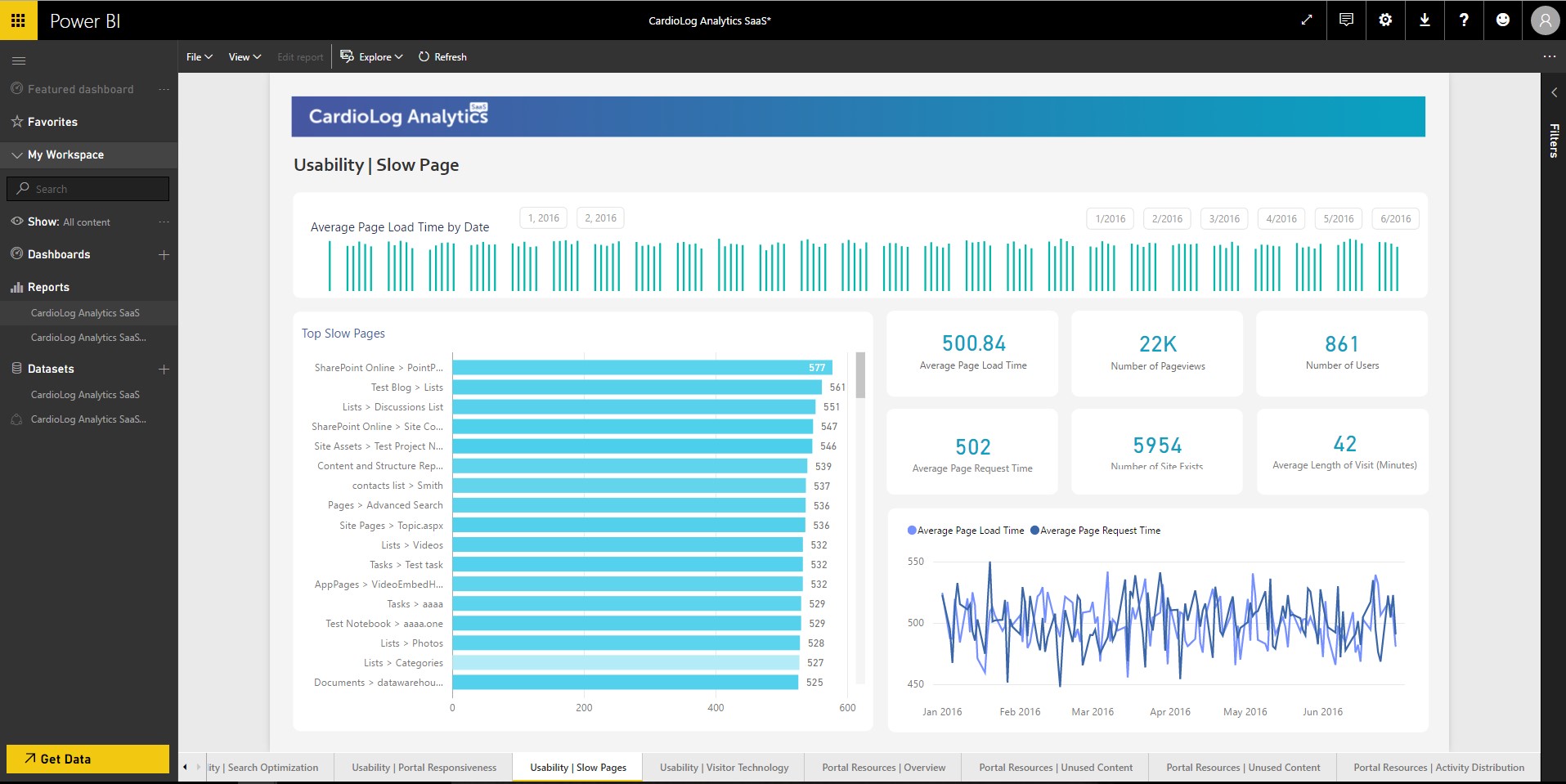Select the 6/2016 month filter
This screenshot has height=784, width=1566.
coord(1395,218)
